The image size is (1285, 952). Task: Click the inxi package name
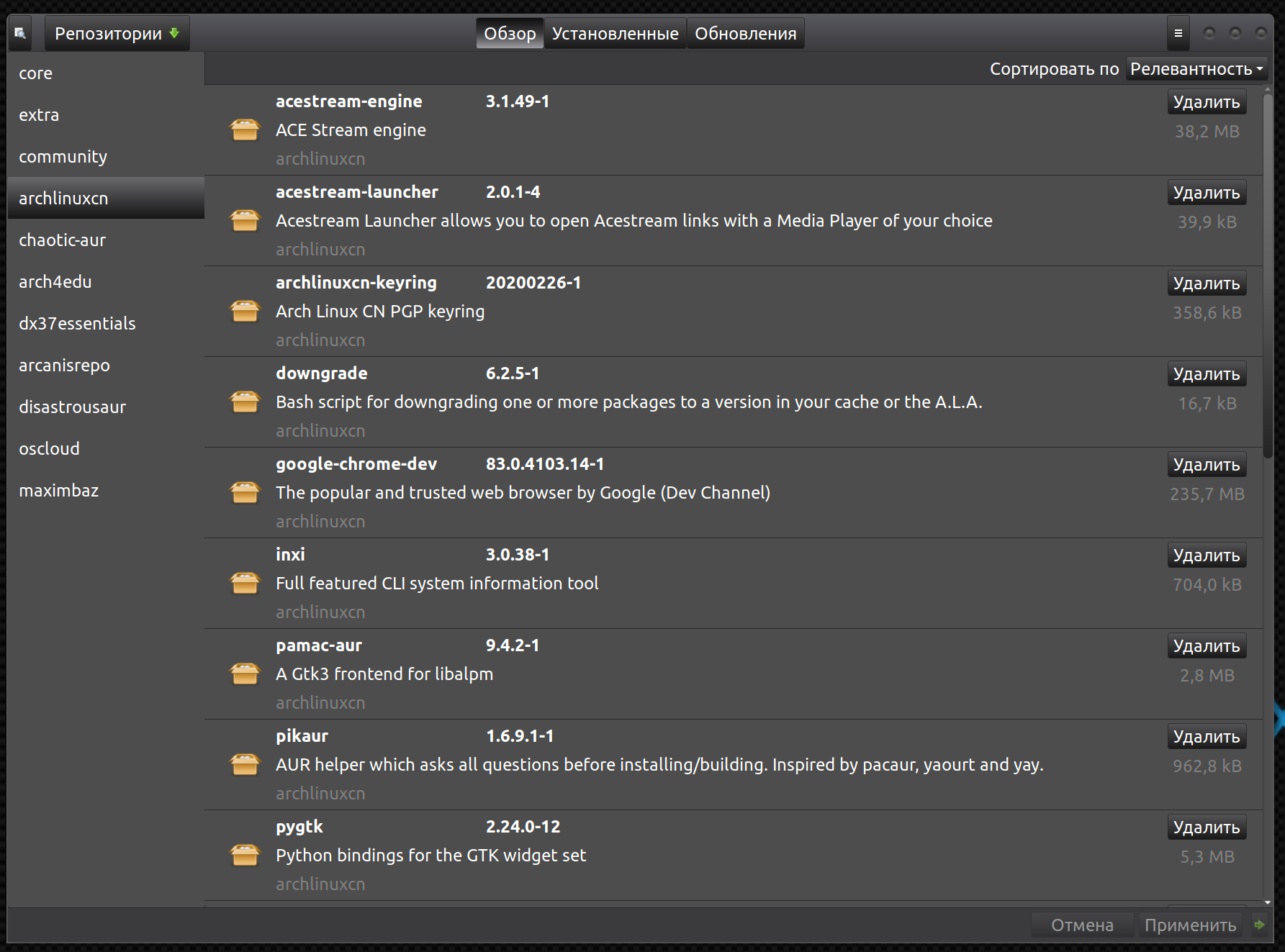click(x=291, y=555)
